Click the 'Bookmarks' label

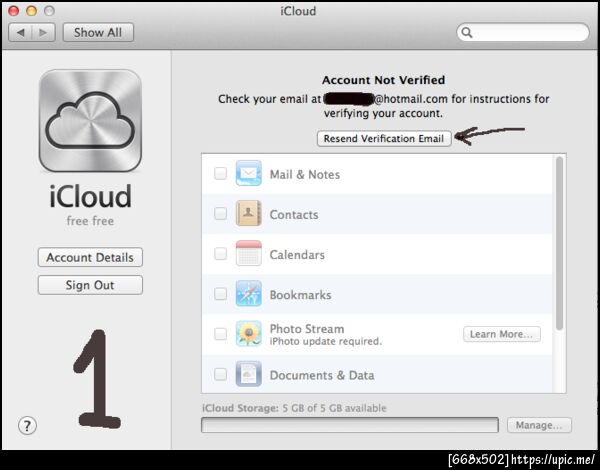300,295
